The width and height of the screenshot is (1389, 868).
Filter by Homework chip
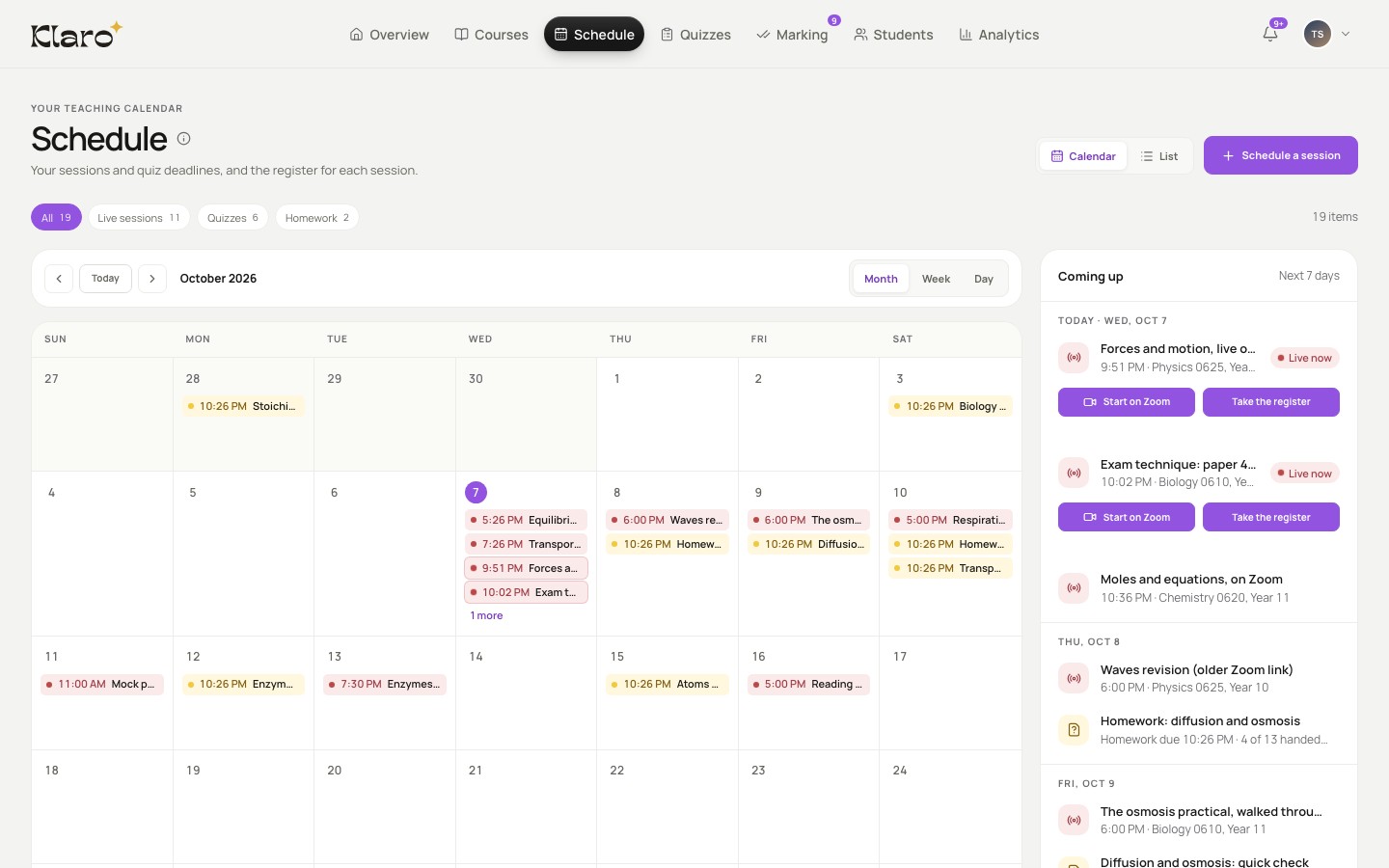317,218
